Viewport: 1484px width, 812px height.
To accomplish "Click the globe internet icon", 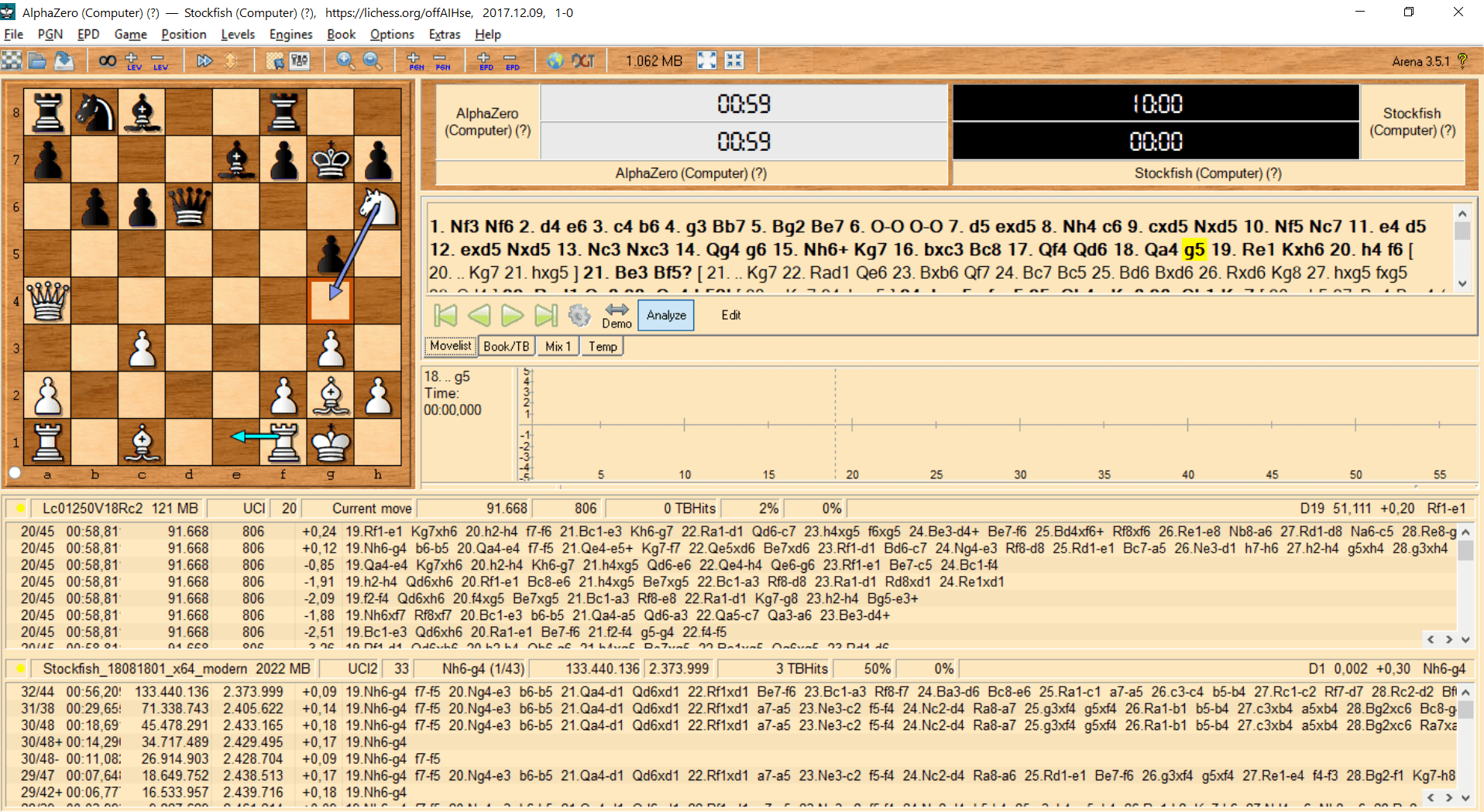I will tap(555, 60).
